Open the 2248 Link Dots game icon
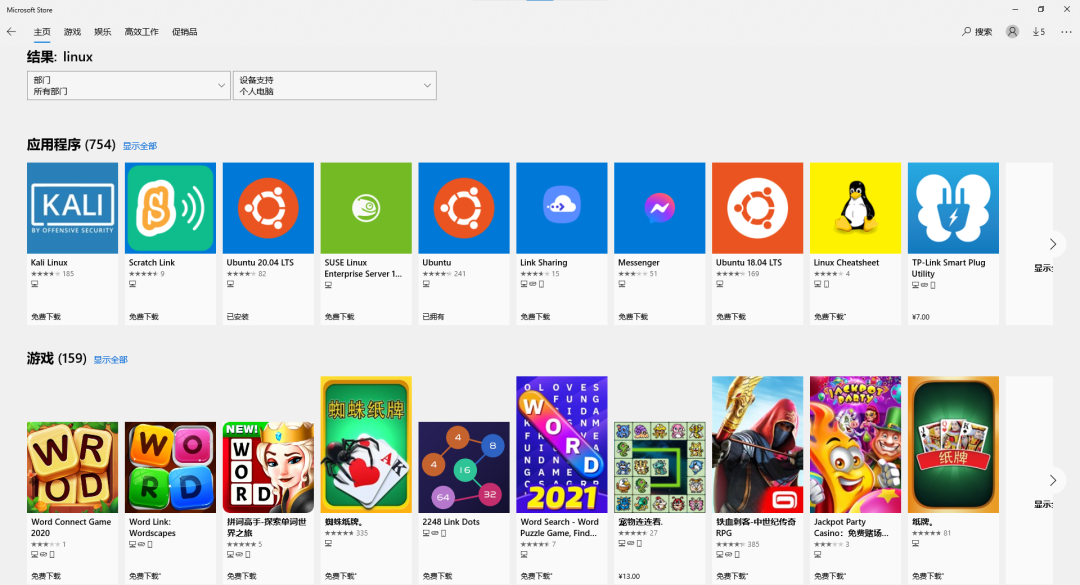The width and height of the screenshot is (1080, 585). [x=464, y=467]
